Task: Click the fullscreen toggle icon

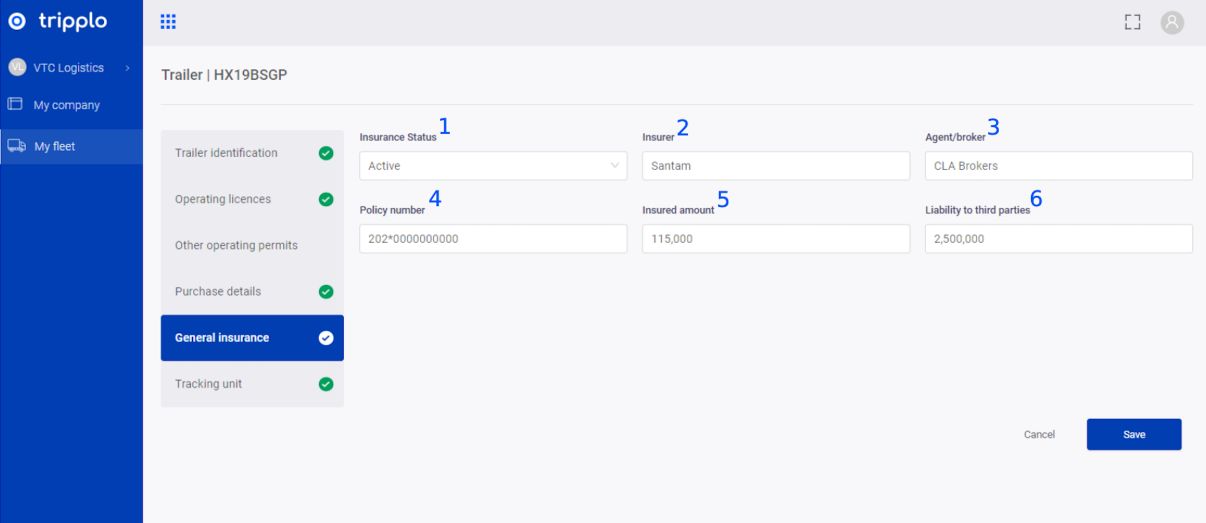Action: point(1132,22)
